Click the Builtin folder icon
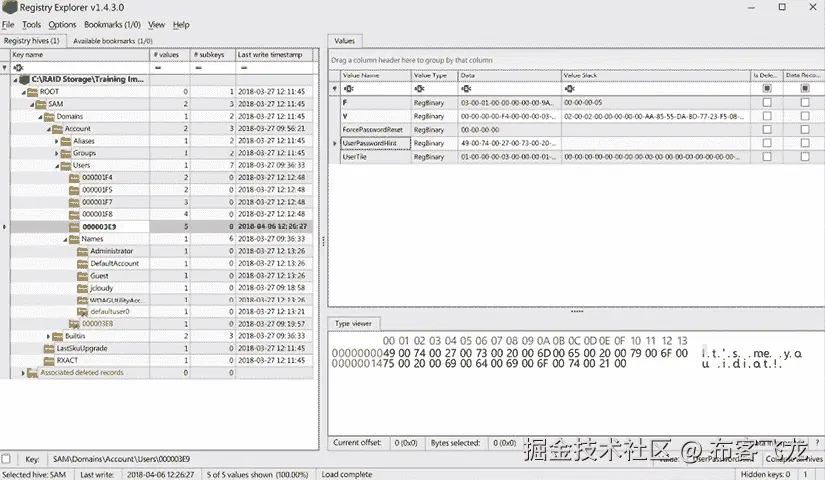 click(57, 336)
